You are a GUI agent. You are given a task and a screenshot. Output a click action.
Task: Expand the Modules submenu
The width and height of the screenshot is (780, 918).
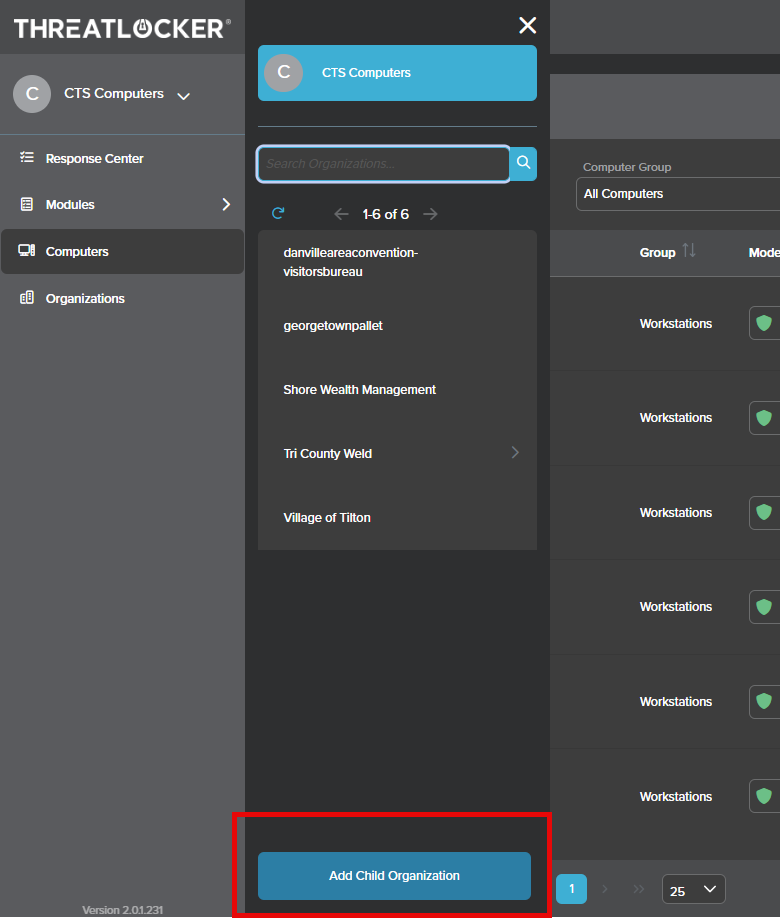click(x=226, y=204)
